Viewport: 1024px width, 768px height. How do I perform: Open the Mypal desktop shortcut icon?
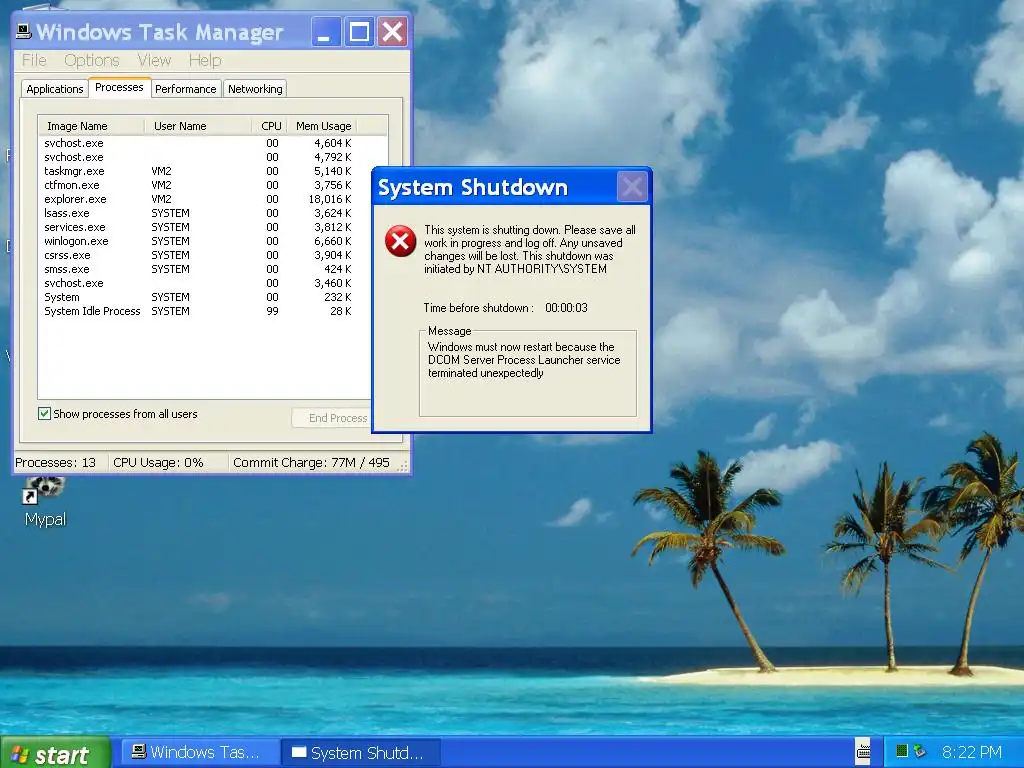click(44, 502)
